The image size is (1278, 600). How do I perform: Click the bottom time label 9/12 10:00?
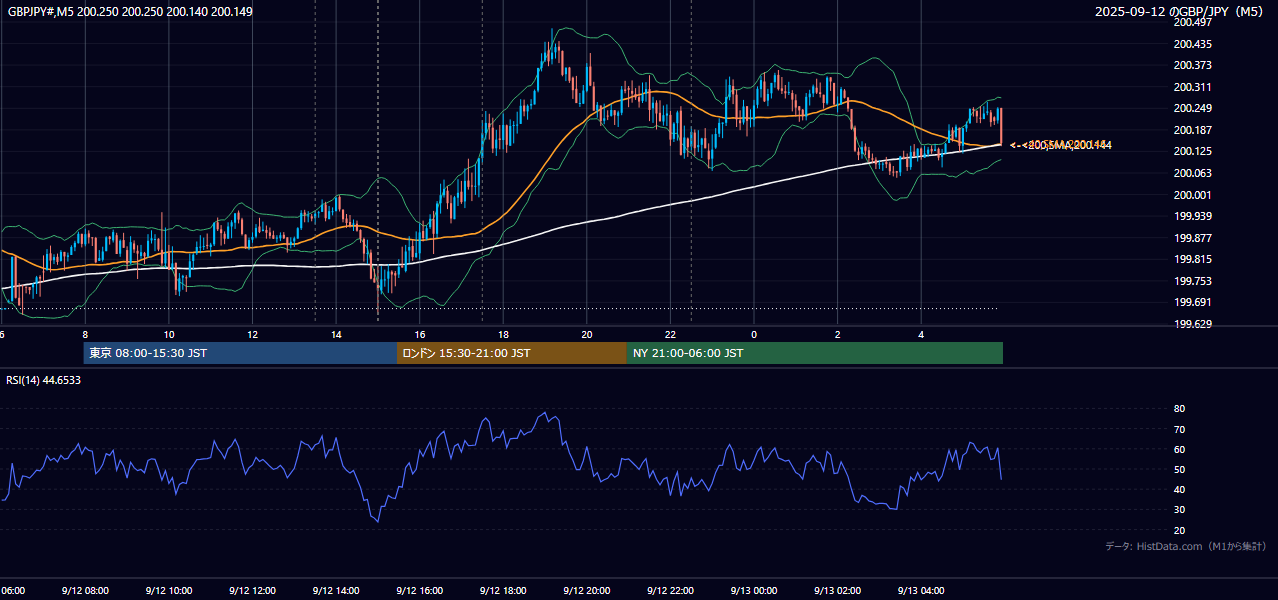(168, 591)
